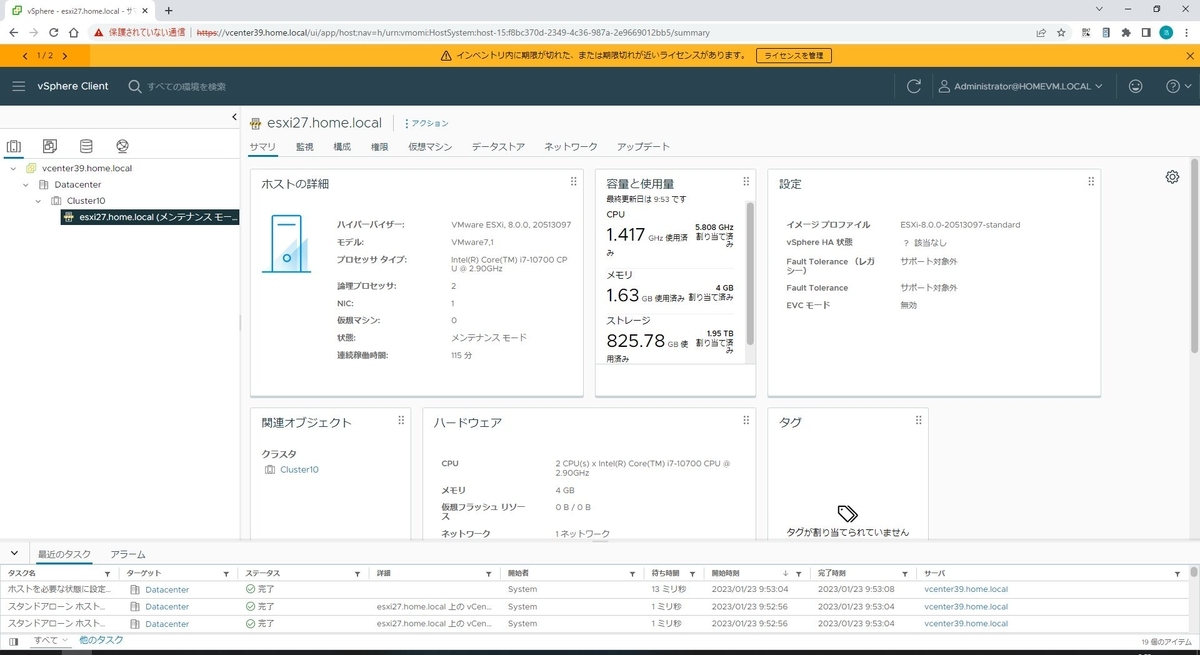This screenshot has width=1200, height=655.
Task: Click the browser address bar URL
Action: pyautogui.click(x=453, y=32)
